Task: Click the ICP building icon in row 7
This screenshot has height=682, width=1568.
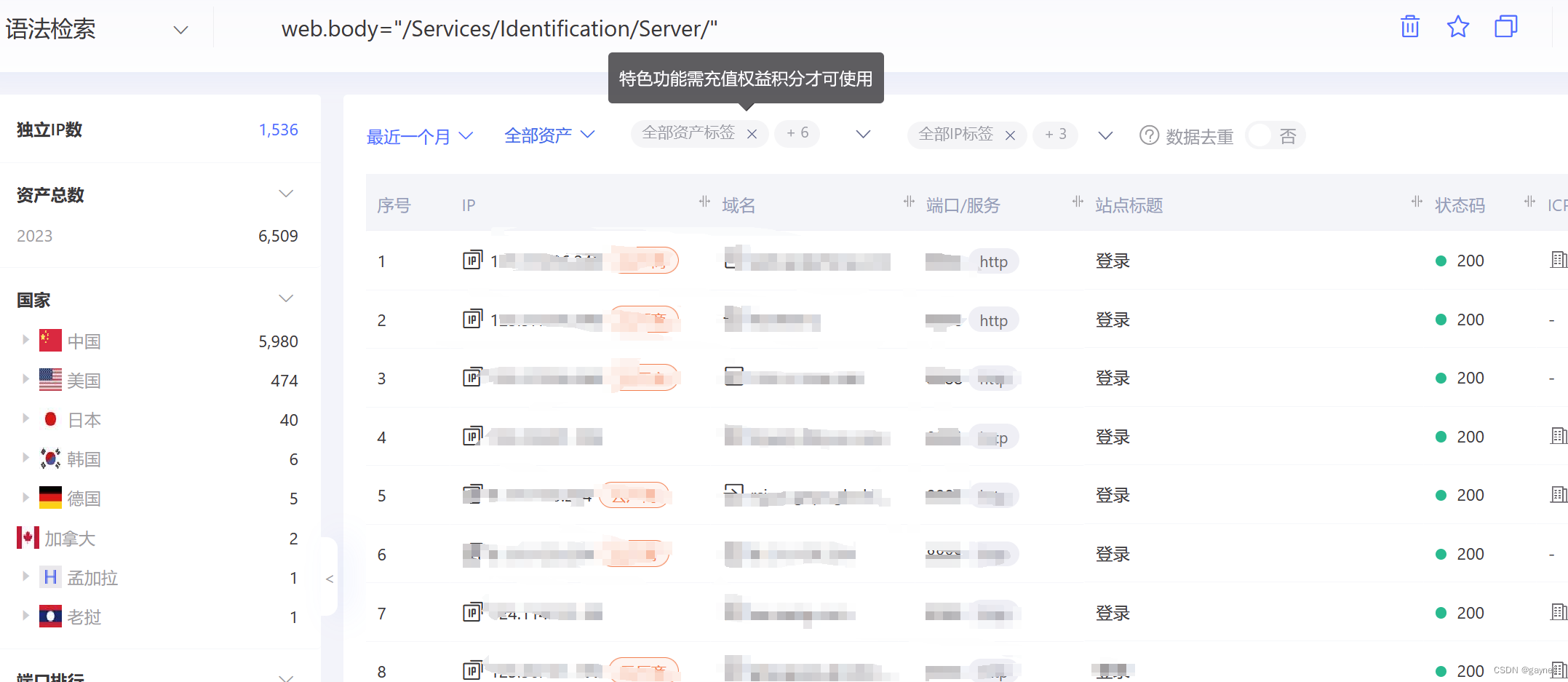Action: pos(1558,612)
